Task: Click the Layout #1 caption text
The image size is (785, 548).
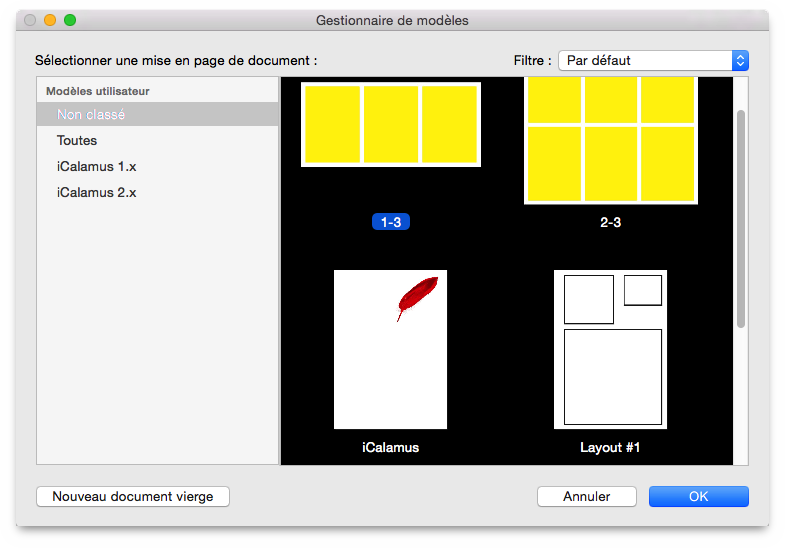Action: (x=610, y=447)
